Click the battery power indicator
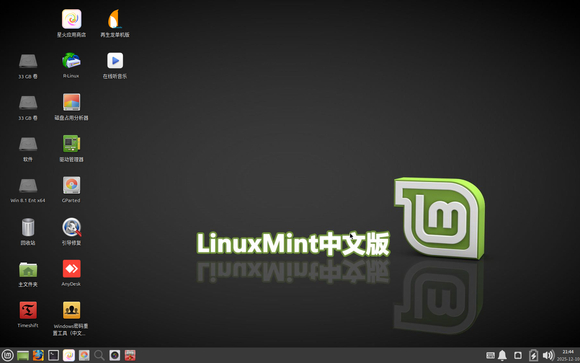Viewport: 580px width, 363px height. [x=533, y=355]
